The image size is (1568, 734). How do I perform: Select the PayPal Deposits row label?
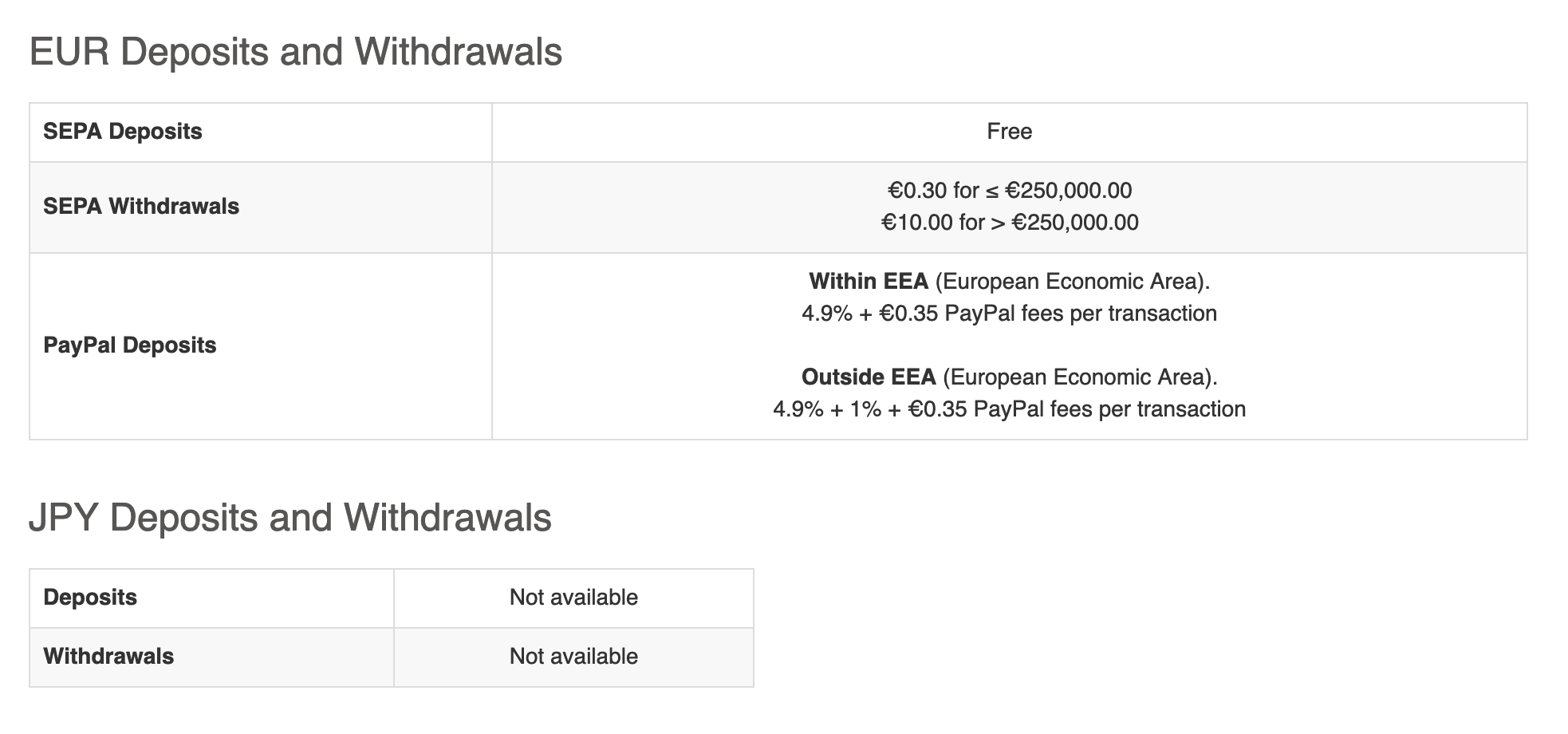[129, 345]
